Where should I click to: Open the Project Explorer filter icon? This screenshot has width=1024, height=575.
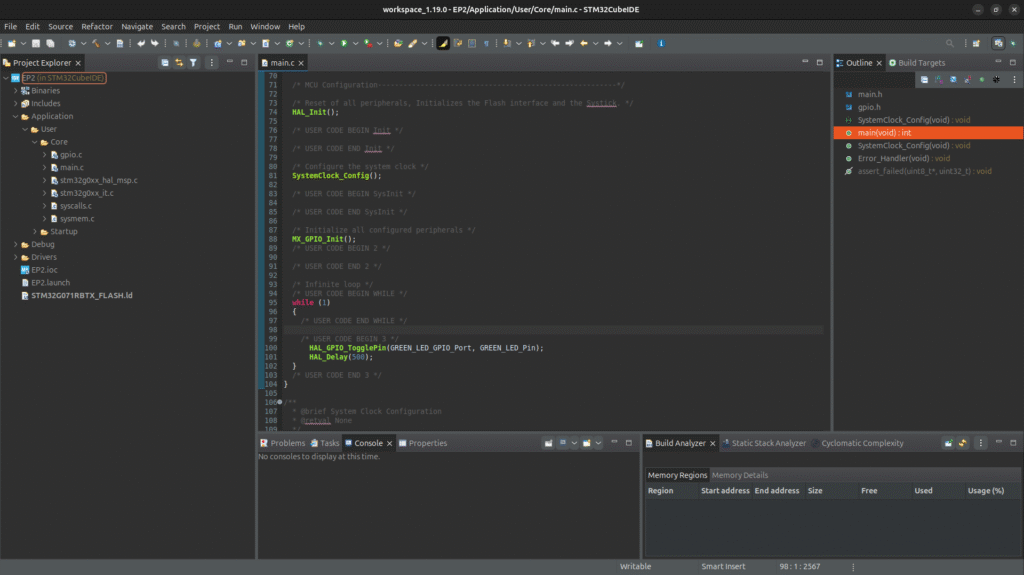[194, 63]
